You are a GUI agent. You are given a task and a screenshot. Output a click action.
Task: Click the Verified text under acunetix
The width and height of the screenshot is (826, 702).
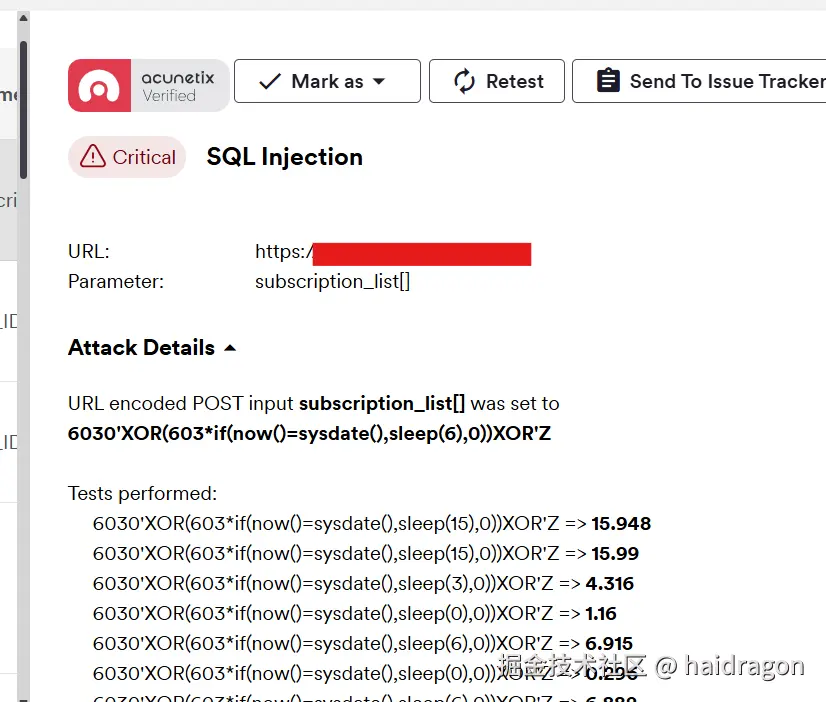(169, 96)
